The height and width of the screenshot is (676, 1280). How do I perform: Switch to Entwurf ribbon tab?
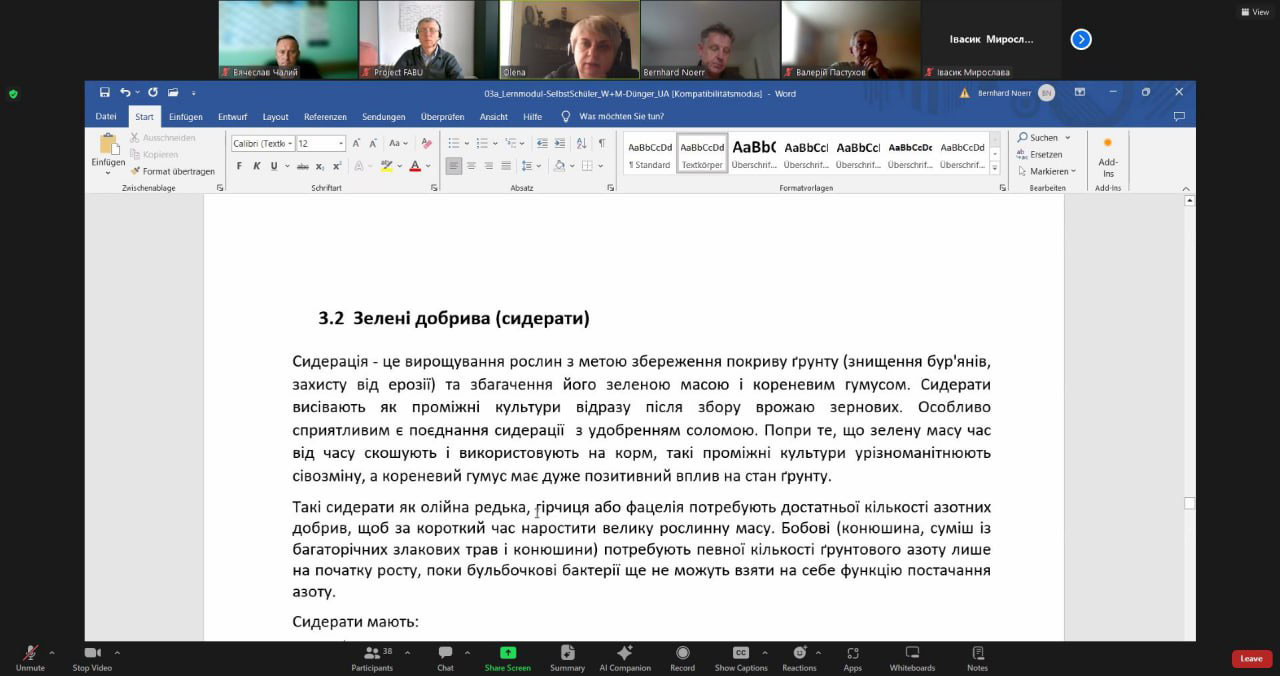click(x=232, y=117)
